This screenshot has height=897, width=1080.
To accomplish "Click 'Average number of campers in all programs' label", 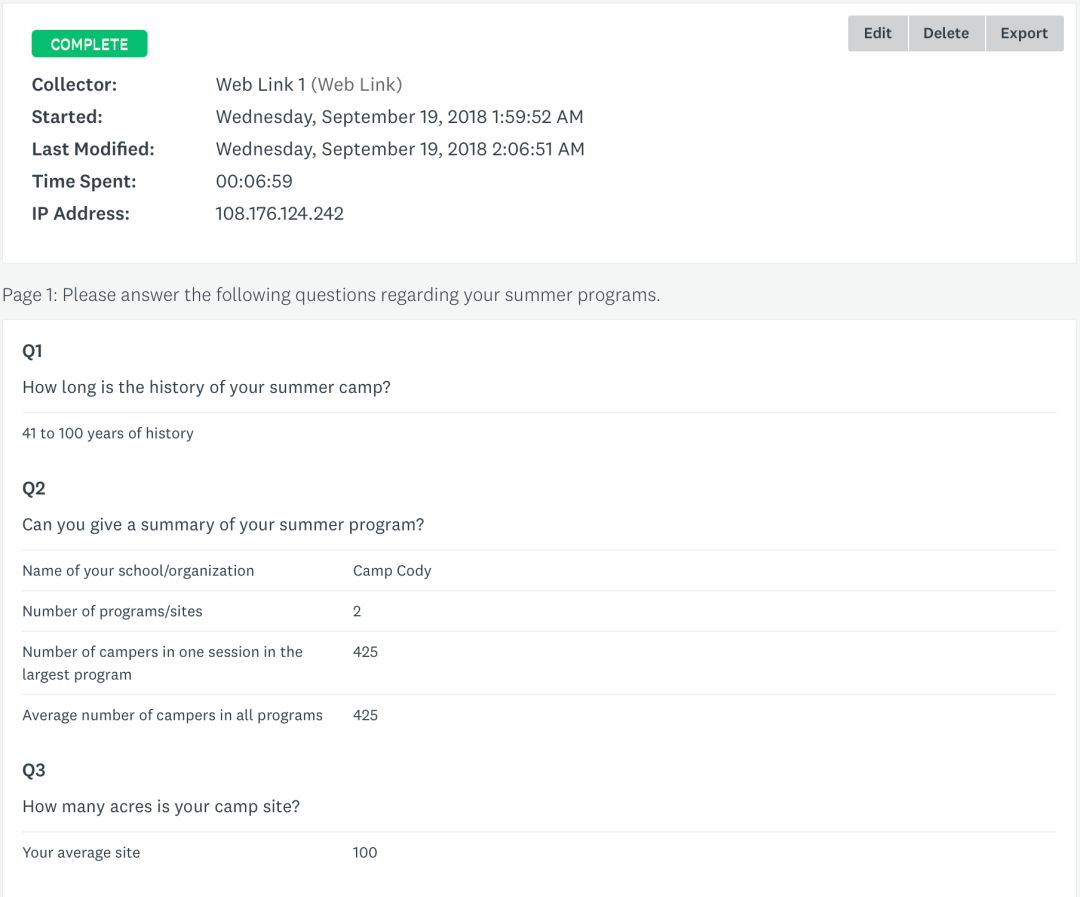I will 172,715.
